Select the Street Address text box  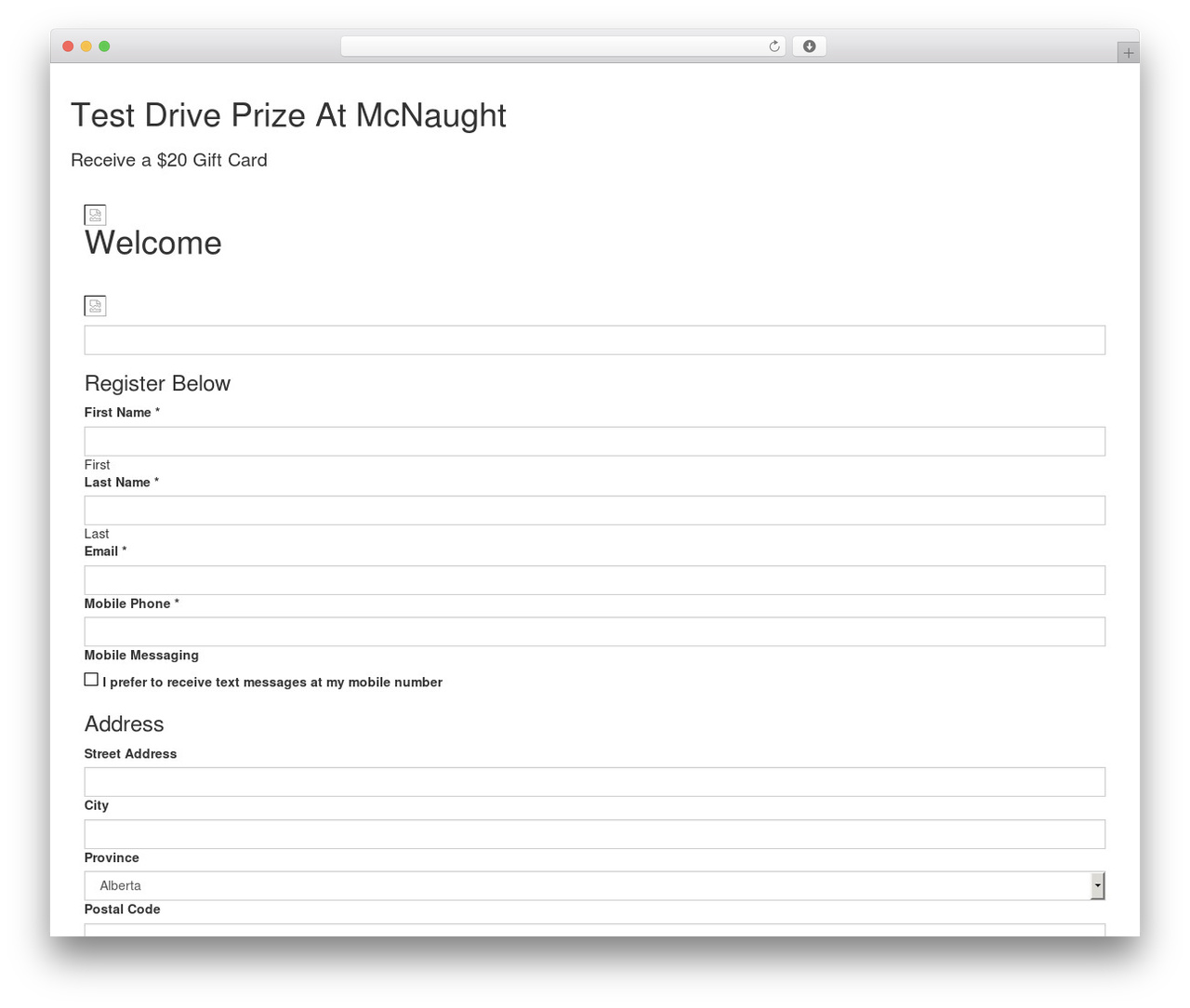tap(595, 782)
